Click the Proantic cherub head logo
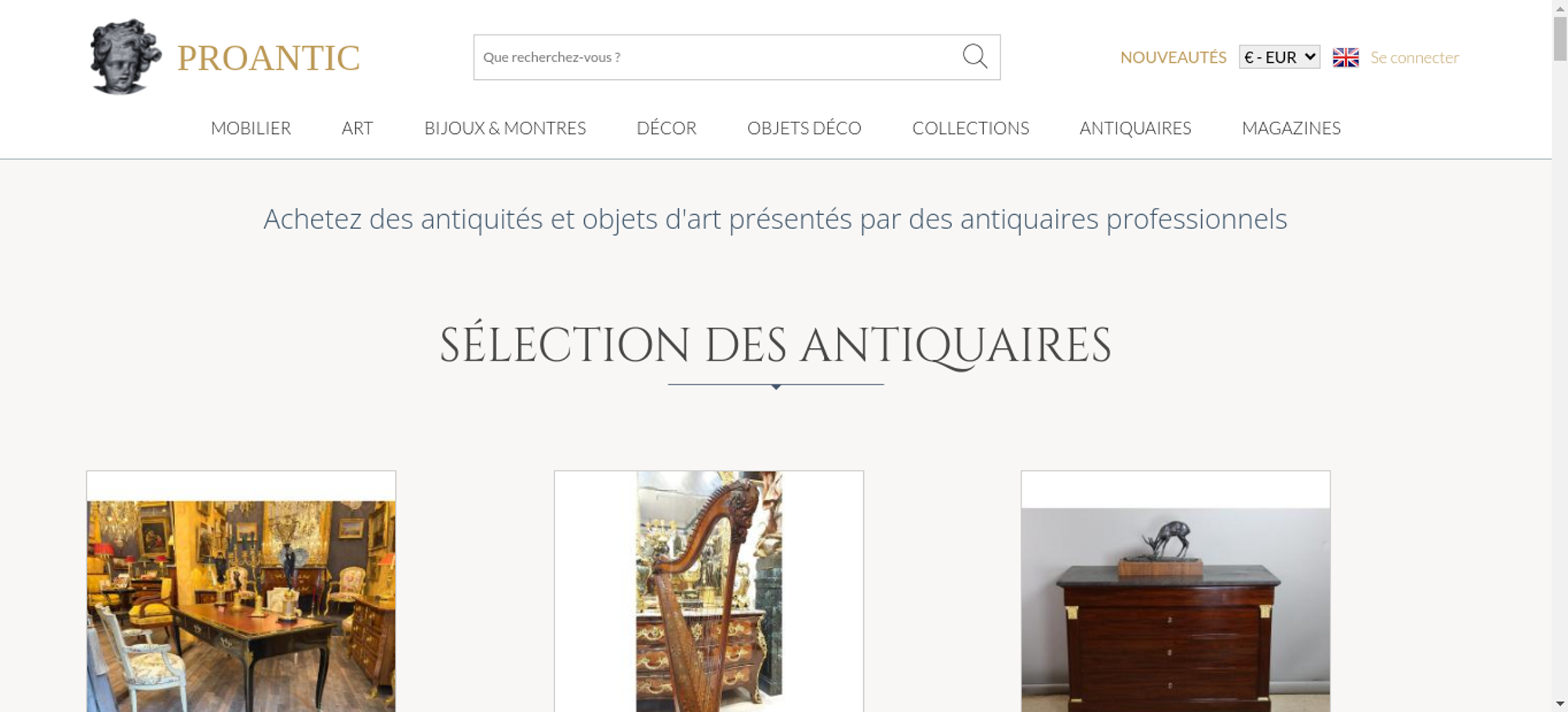Image resolution: width=1568 pixels, height=712 pixels. click(x=125, y=57)
